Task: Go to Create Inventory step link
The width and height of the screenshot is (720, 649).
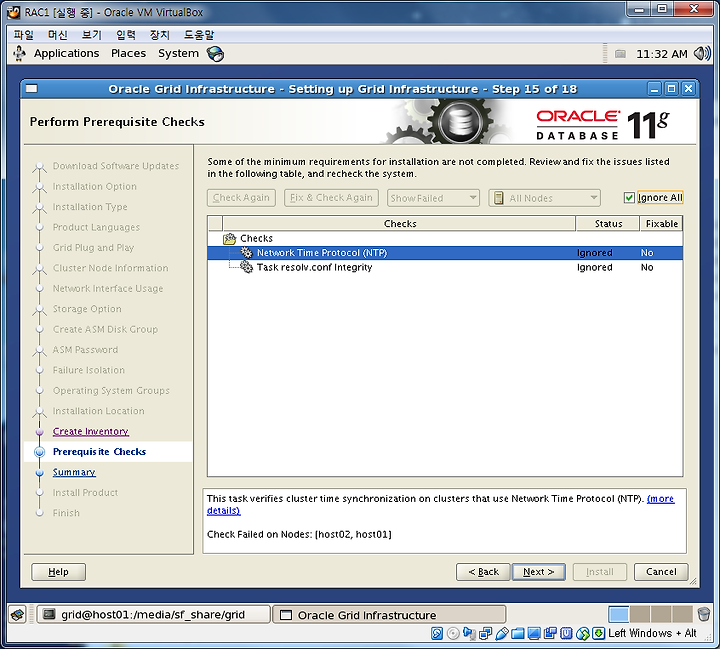Action: (x=90, y=431)
